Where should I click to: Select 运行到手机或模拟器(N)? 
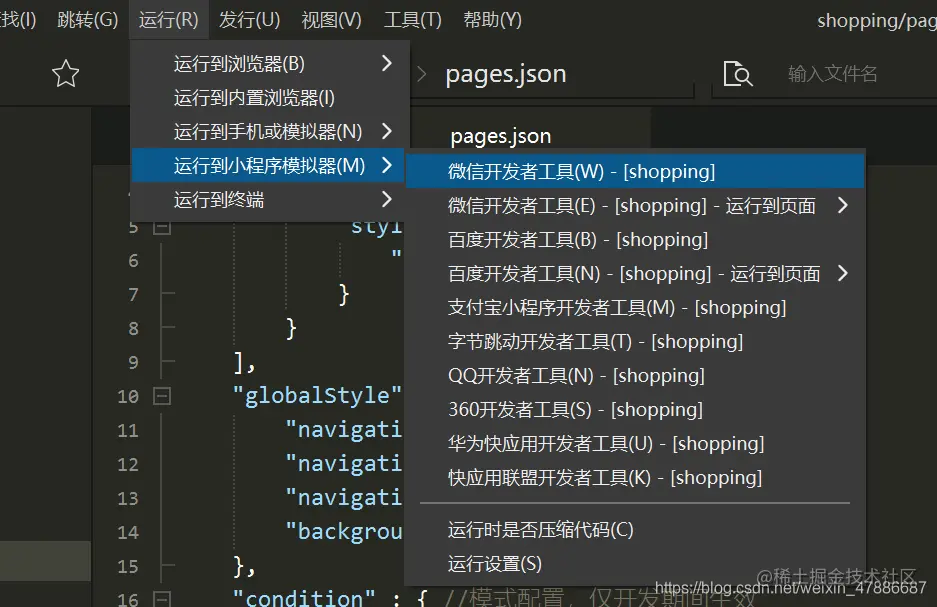268,131
